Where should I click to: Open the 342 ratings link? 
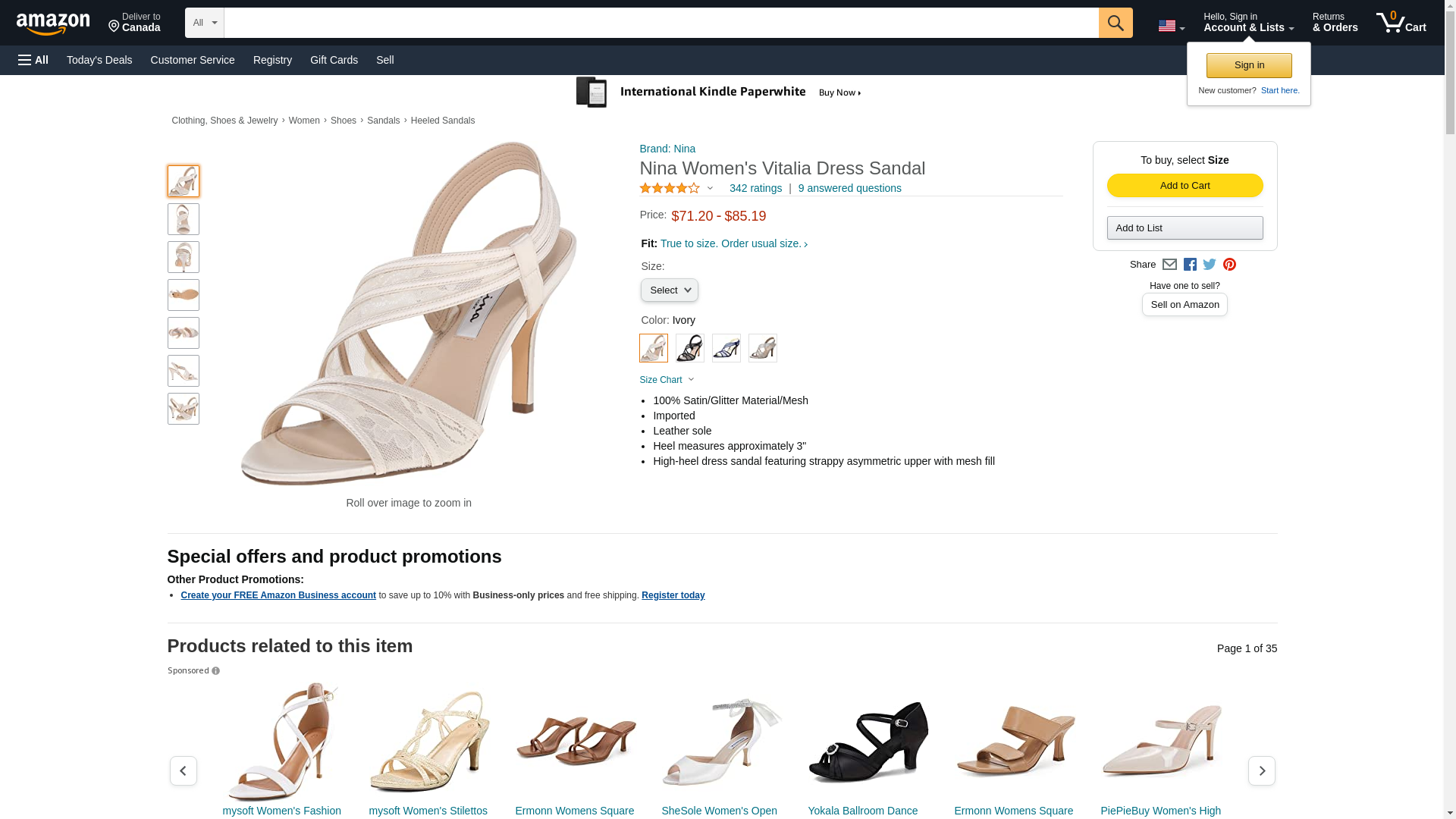tap(755, 188)
